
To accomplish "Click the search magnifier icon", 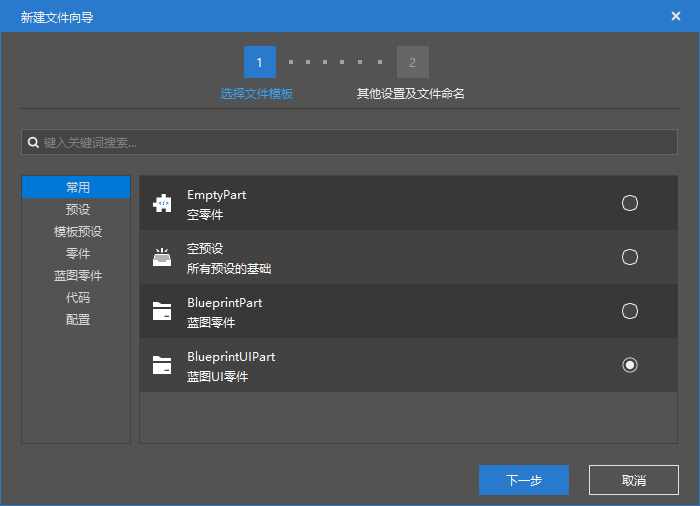I will (33, 143).
